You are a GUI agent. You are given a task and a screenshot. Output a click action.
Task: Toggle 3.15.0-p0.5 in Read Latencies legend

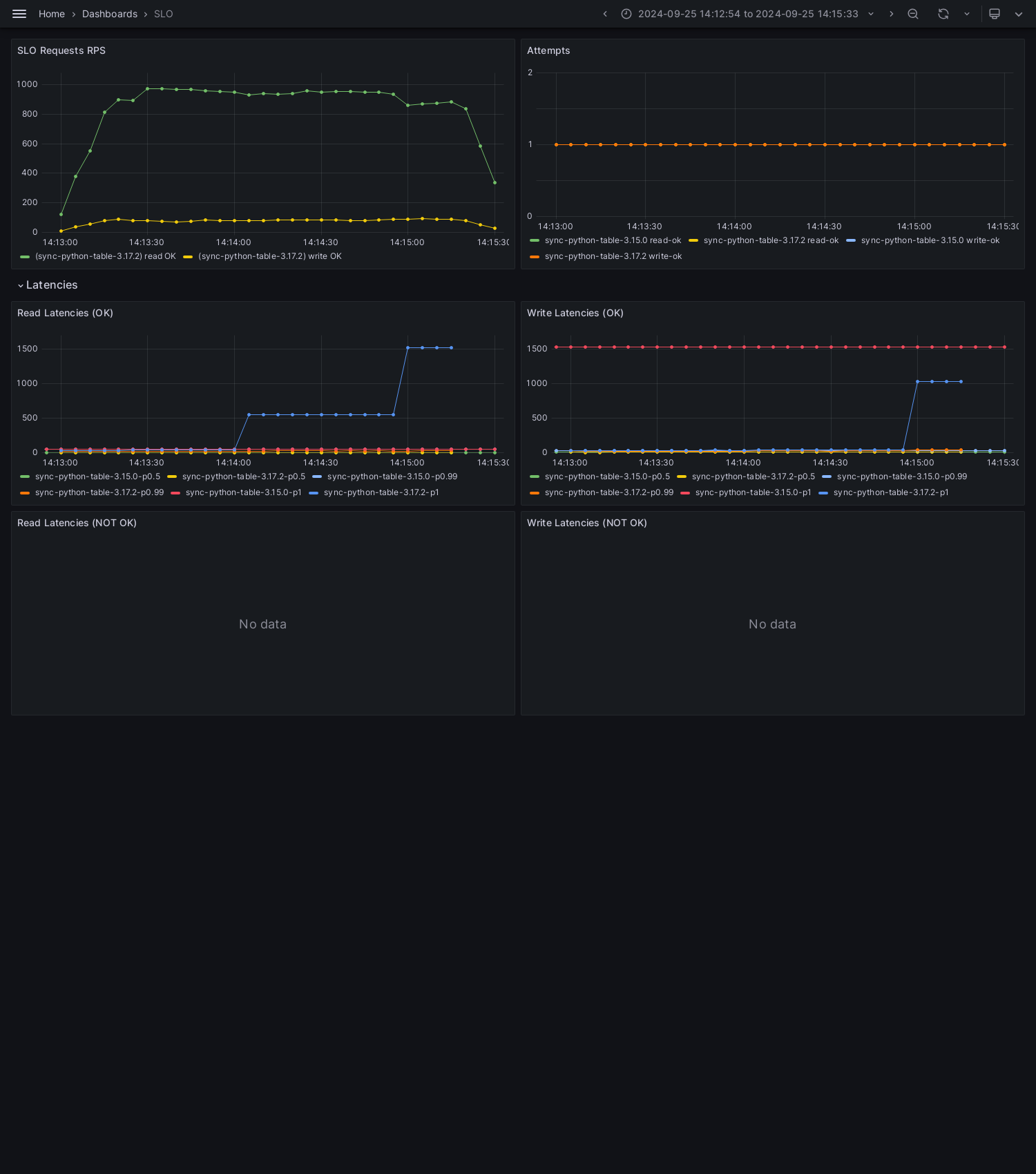coord(97,477)
